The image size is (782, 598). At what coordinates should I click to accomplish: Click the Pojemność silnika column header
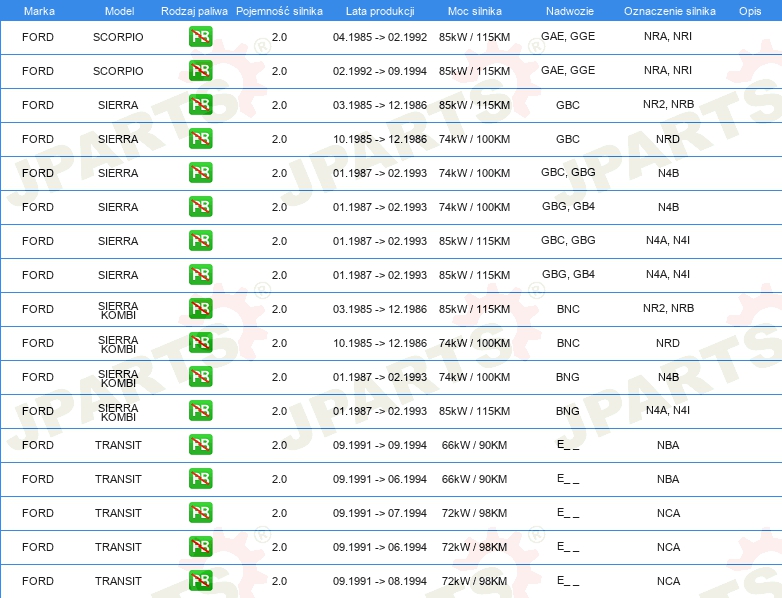click(279, 11)
